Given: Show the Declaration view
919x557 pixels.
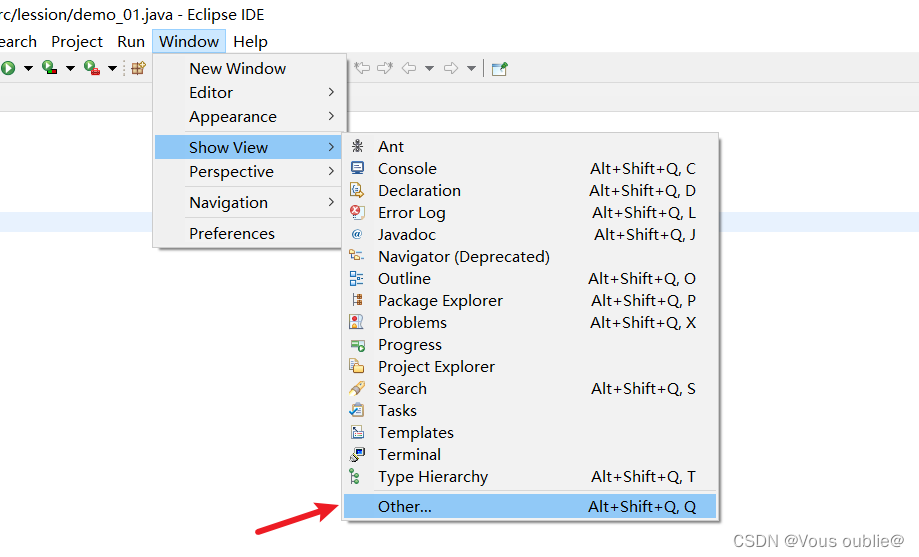Looking at the screenshot, I should coord(530,191).
